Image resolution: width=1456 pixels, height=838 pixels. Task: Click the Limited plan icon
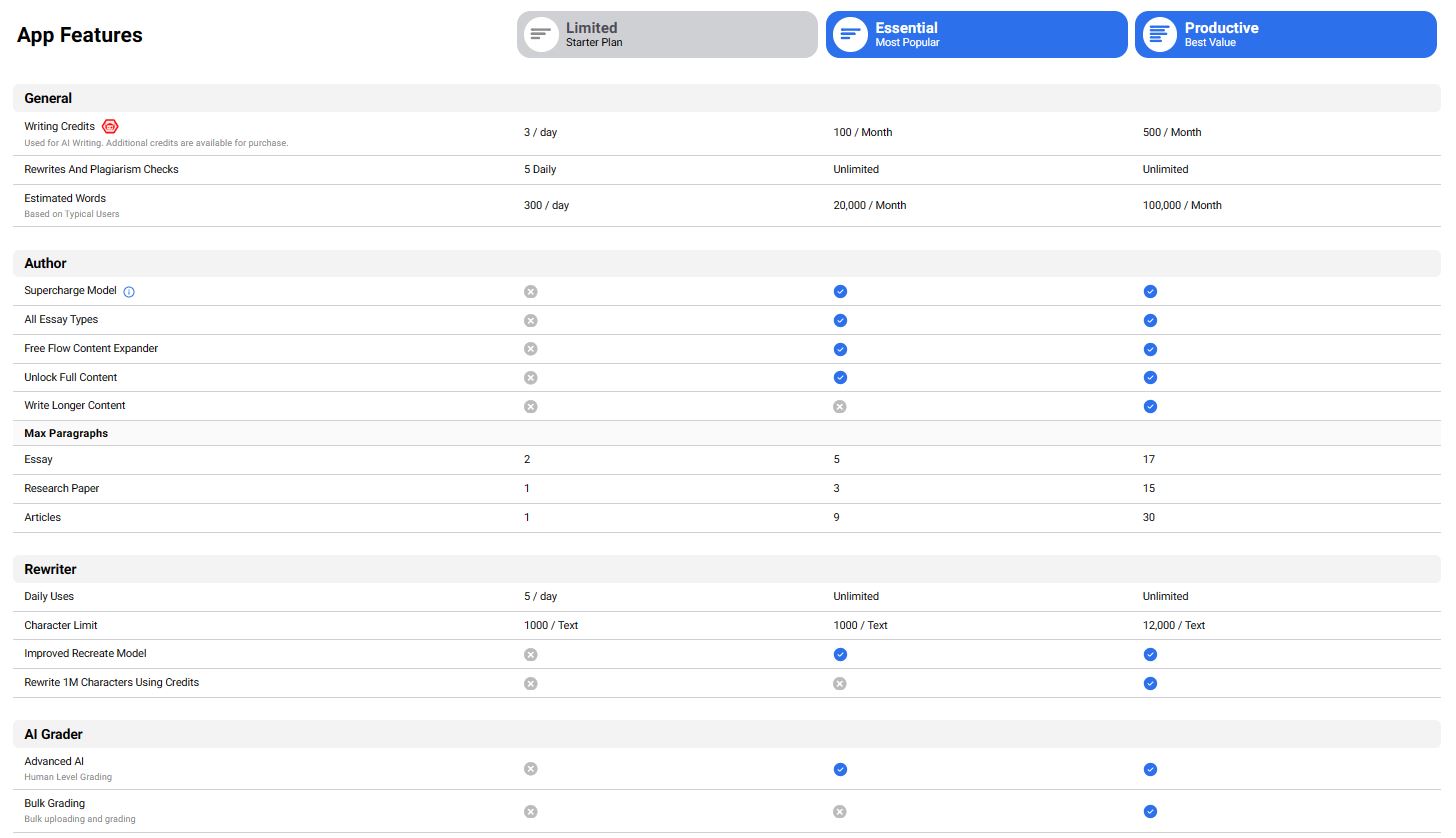coord(541,35)
